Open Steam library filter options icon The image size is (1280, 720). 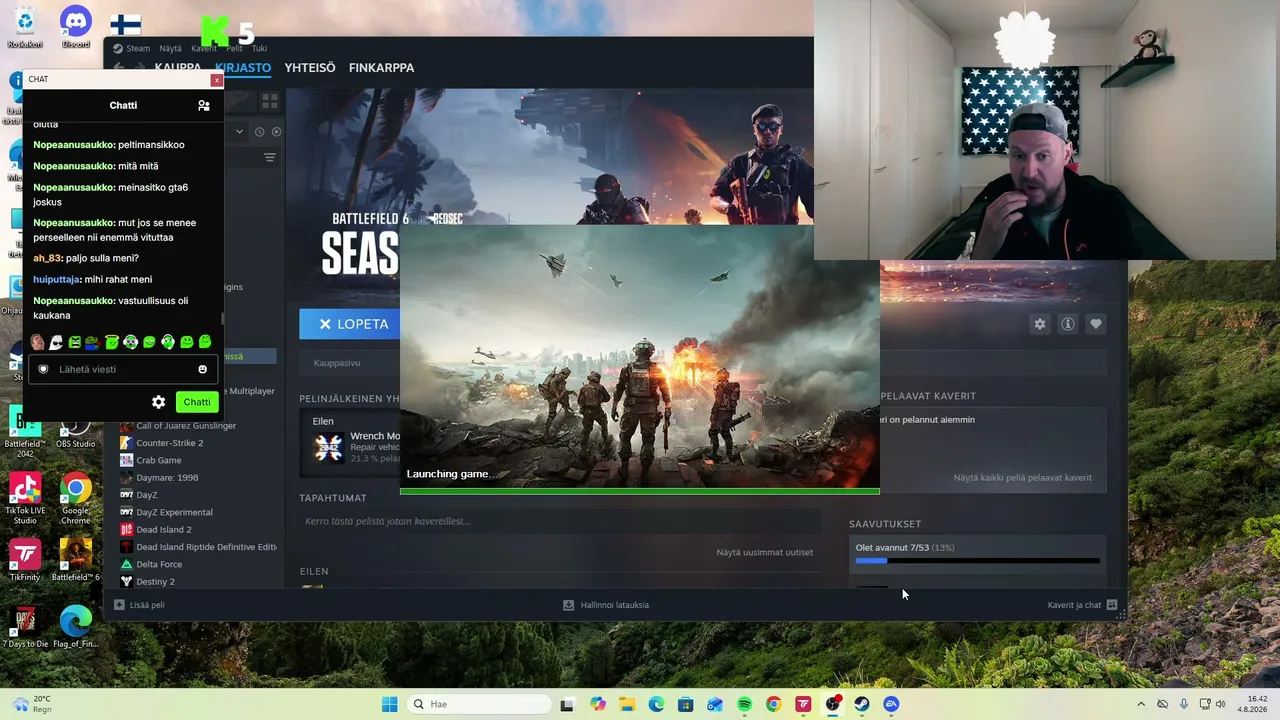pos(269,158)
